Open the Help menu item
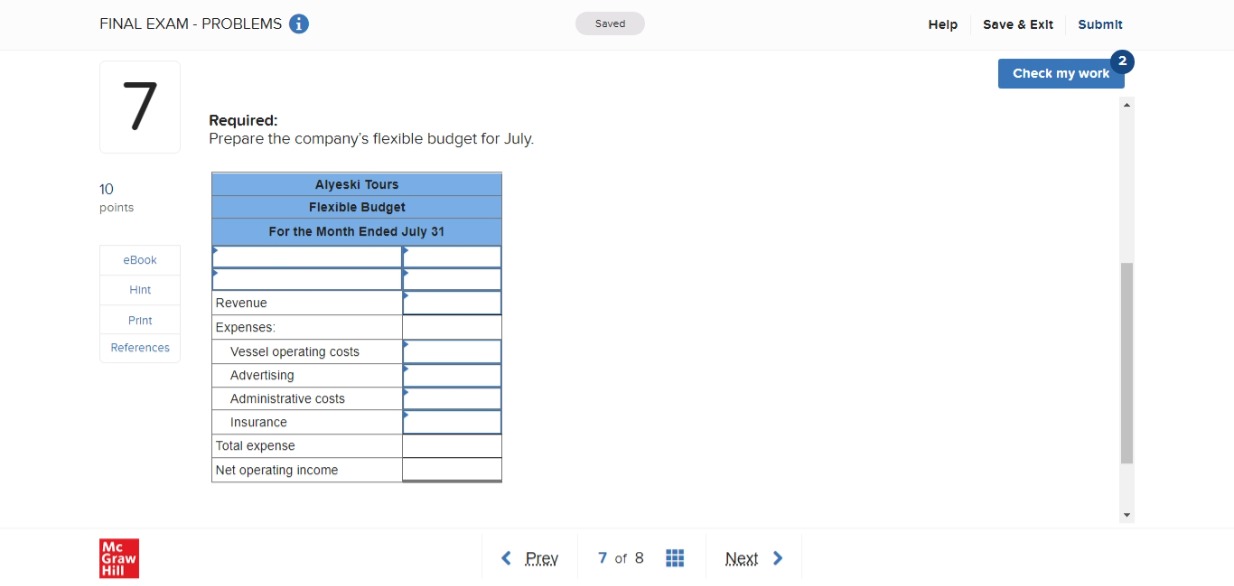Viewport: 1234px width, 586px height. pyautogui.click(x=941, y=23)
